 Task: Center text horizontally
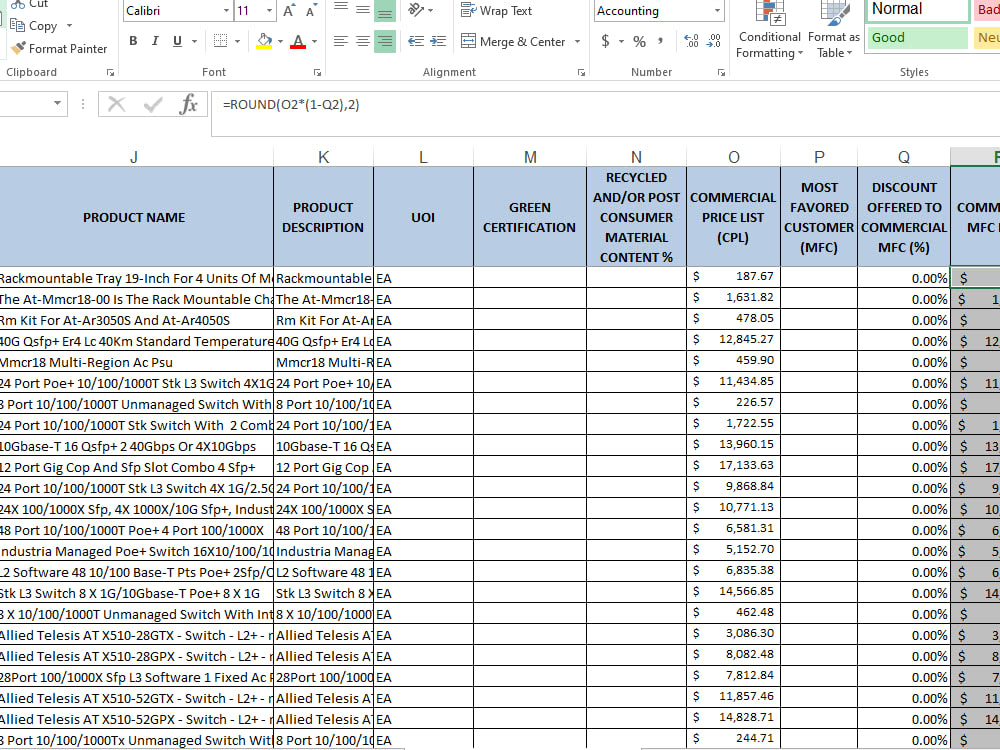(x=362, y=41)
